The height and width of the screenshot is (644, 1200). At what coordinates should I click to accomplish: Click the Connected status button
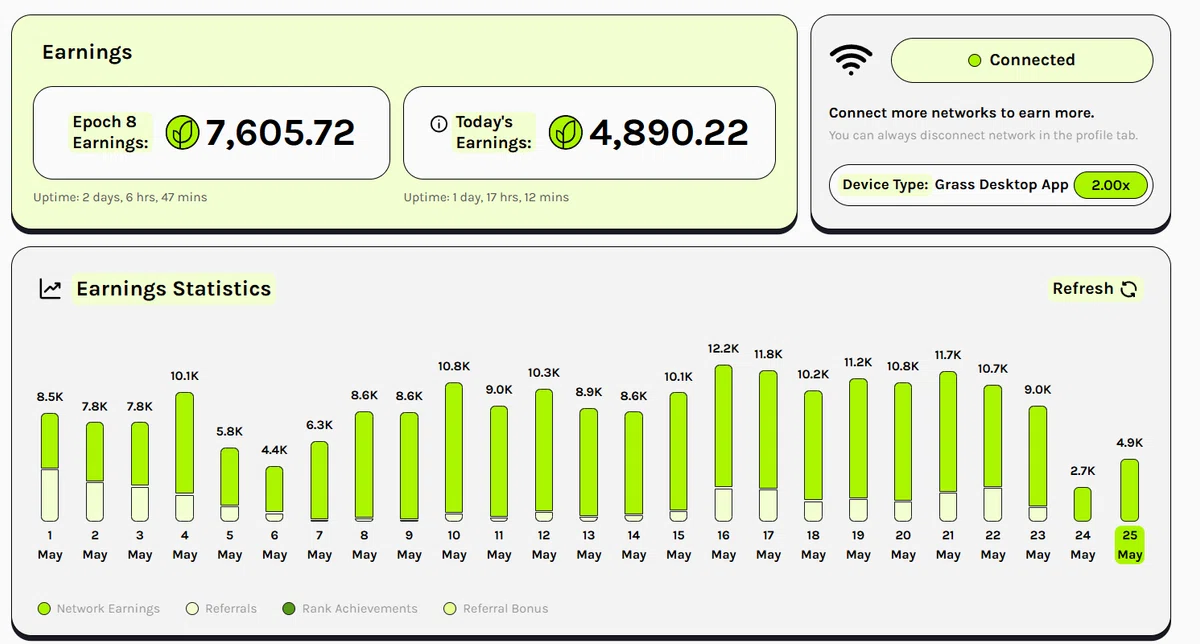[1021, 60]
